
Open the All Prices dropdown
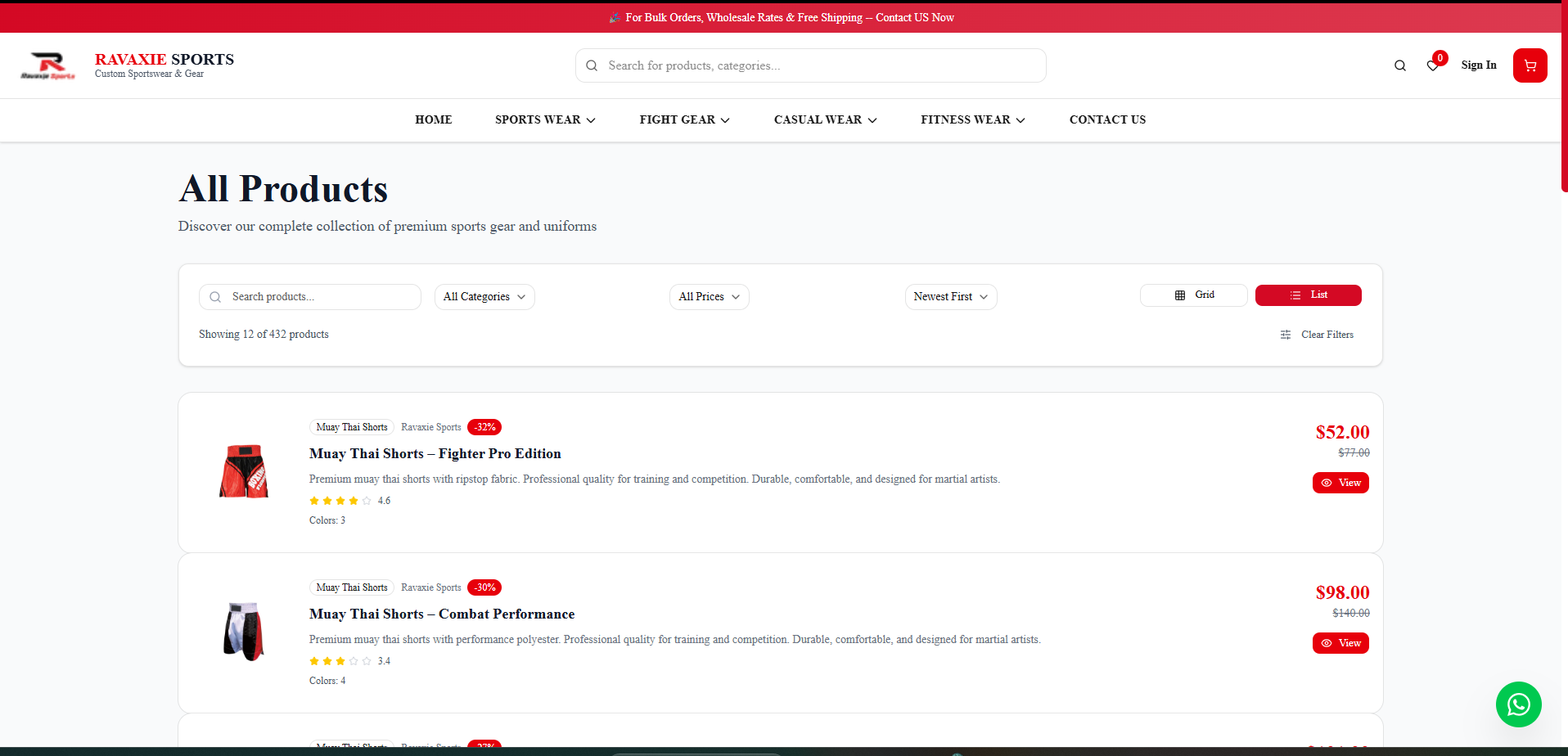[x=709, y=297]
